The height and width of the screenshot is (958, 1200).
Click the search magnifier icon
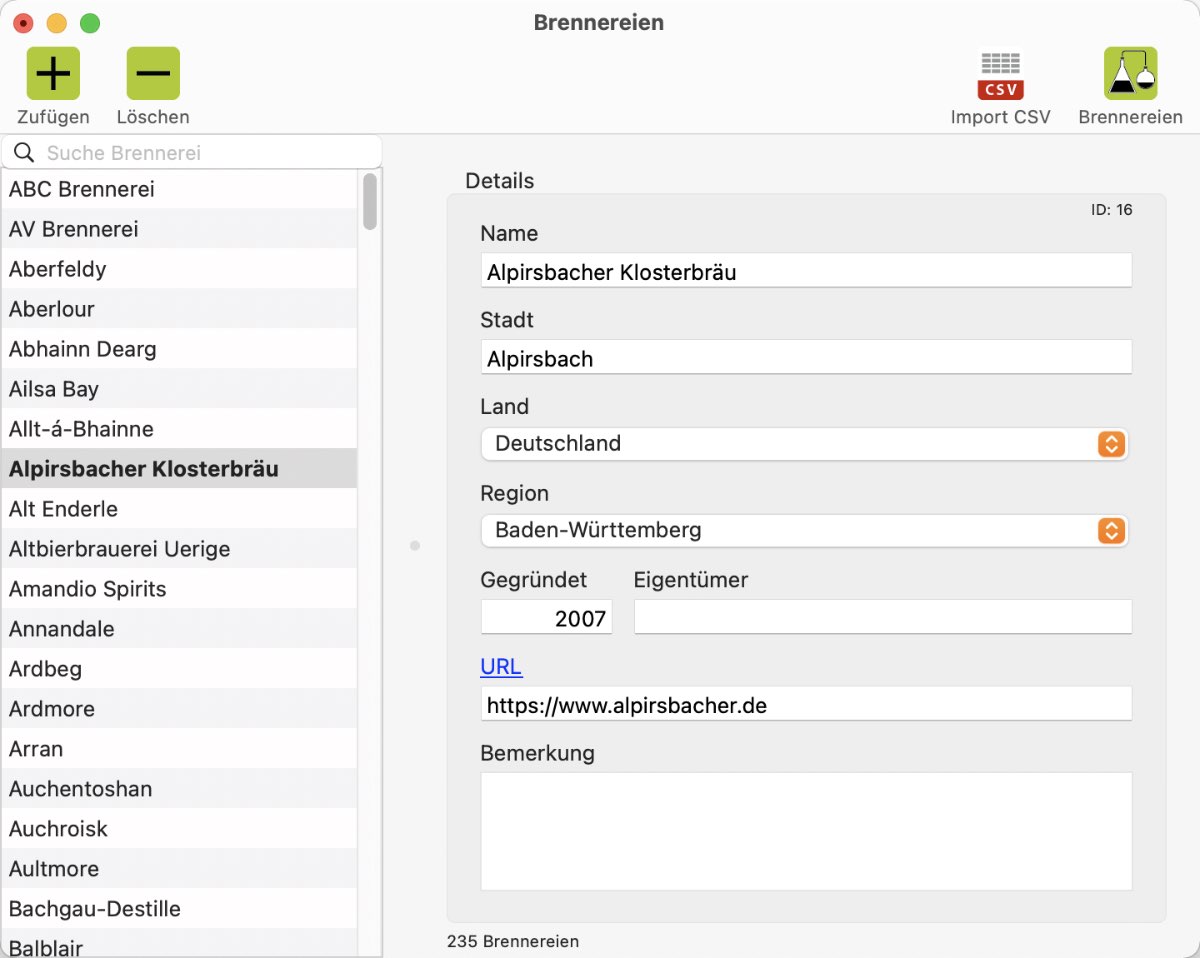24,153
